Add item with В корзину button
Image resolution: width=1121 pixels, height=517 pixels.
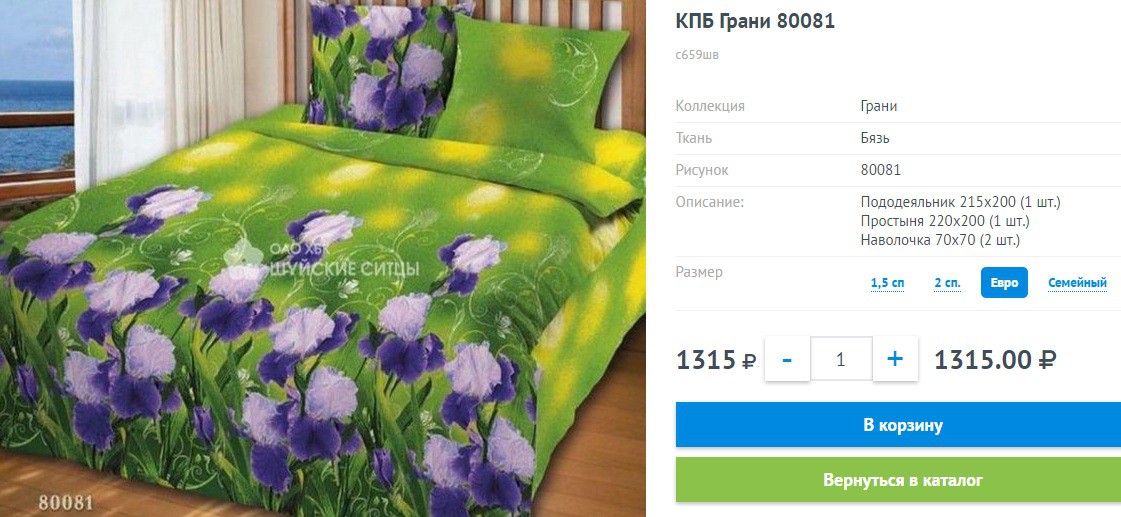tap(902, 425)
